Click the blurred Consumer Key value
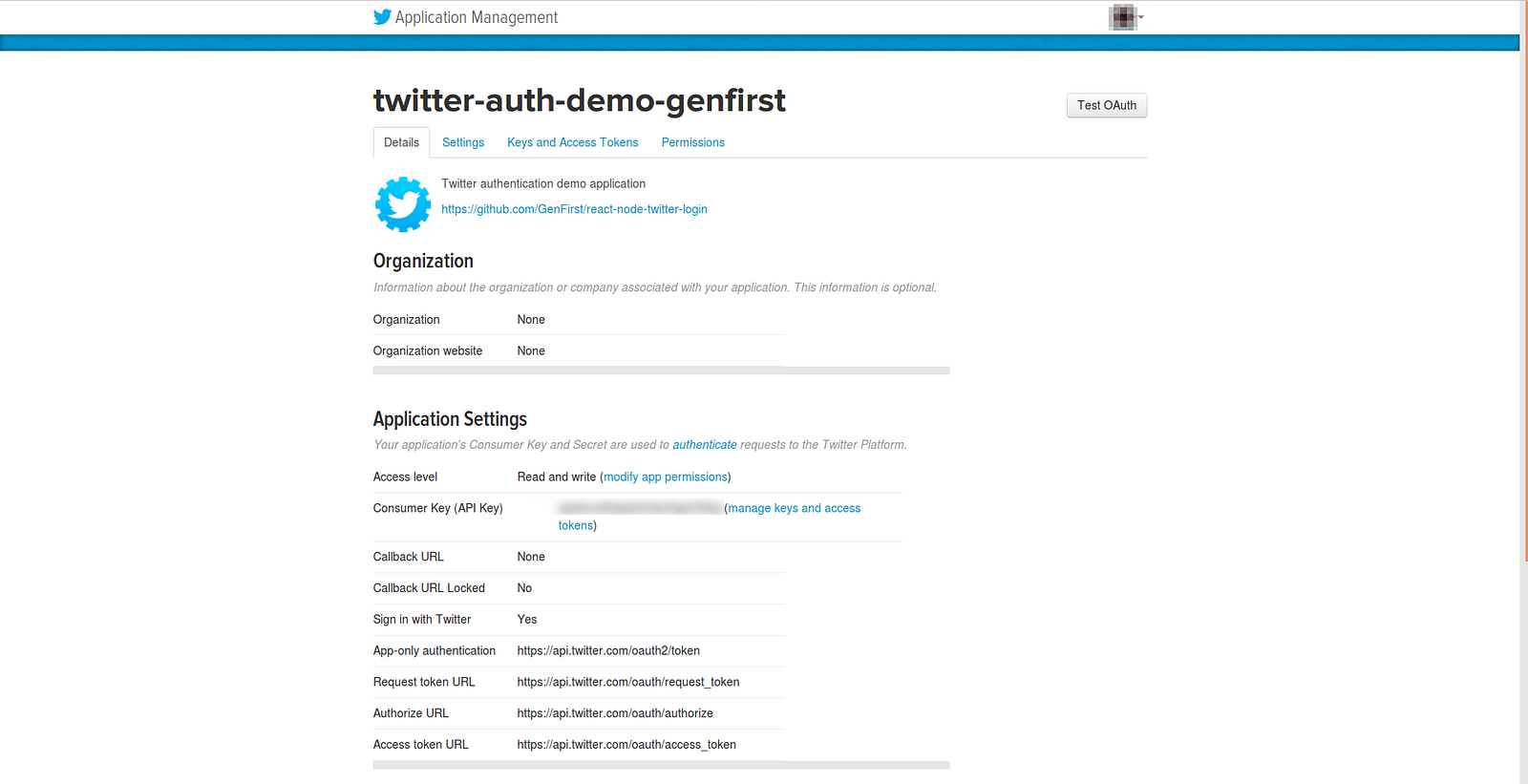This screenshot has width=1528, height=784. pyautogui.click(x=640, y=508)
